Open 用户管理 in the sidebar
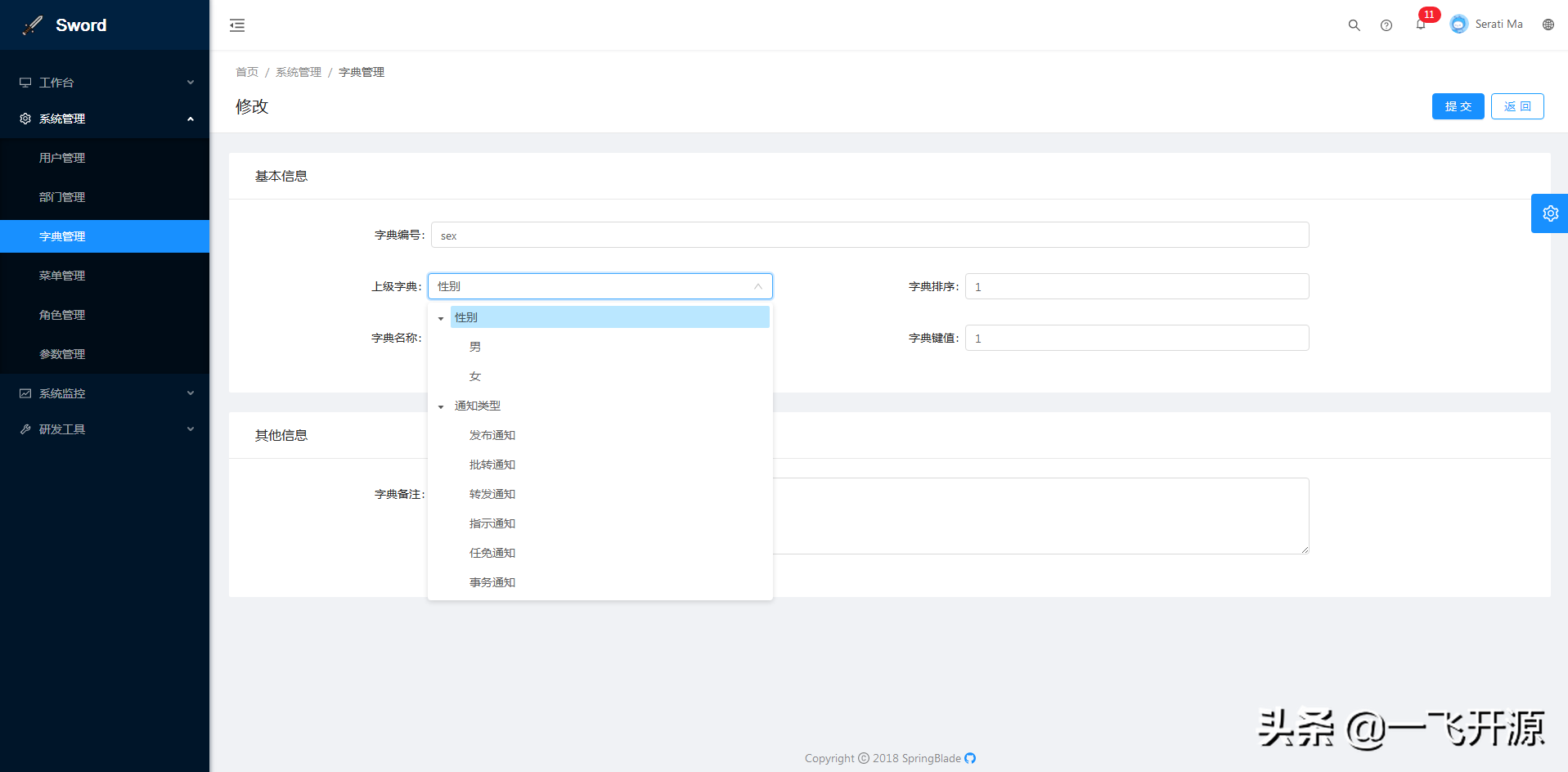The height and width of the screenshot is (772, 1568). (x=105, y=158)
